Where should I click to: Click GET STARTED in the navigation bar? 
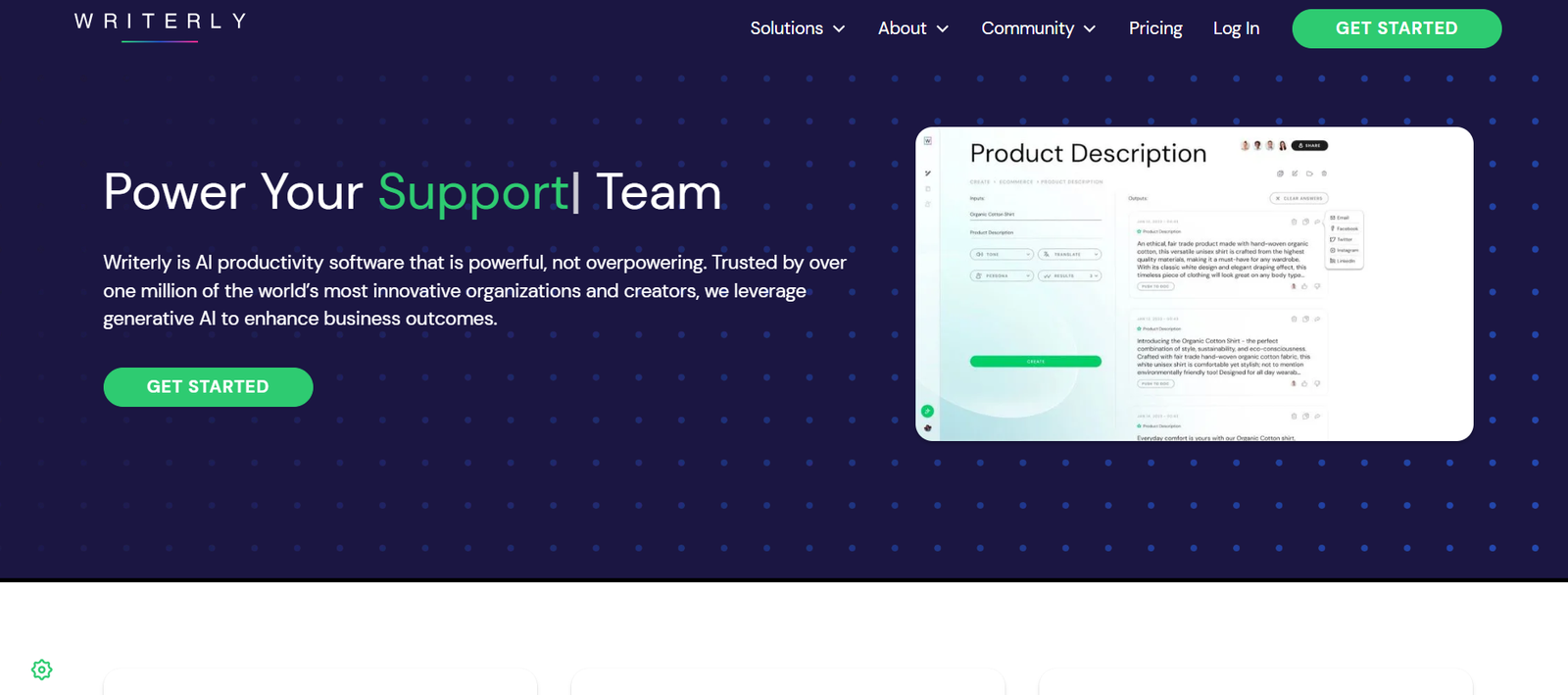(x=1396, y=28)
